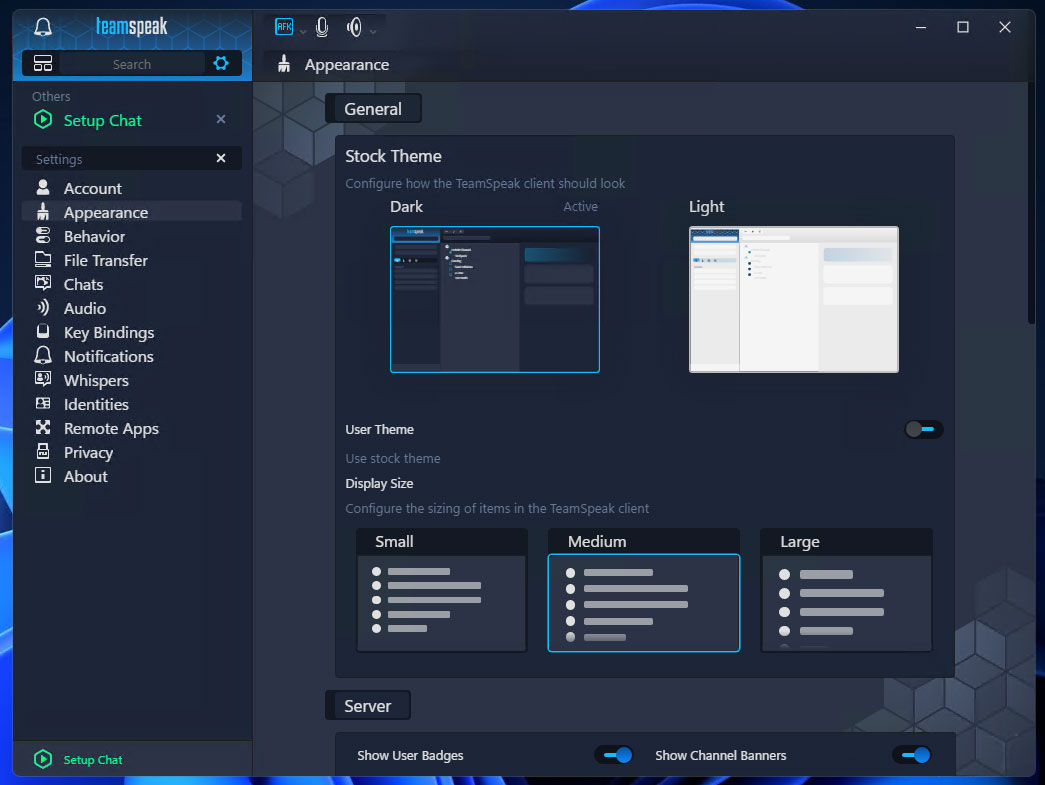The width and height of the screenshot is (1045, 785).
Task: Click in the Search field
Action: point(132,64)
